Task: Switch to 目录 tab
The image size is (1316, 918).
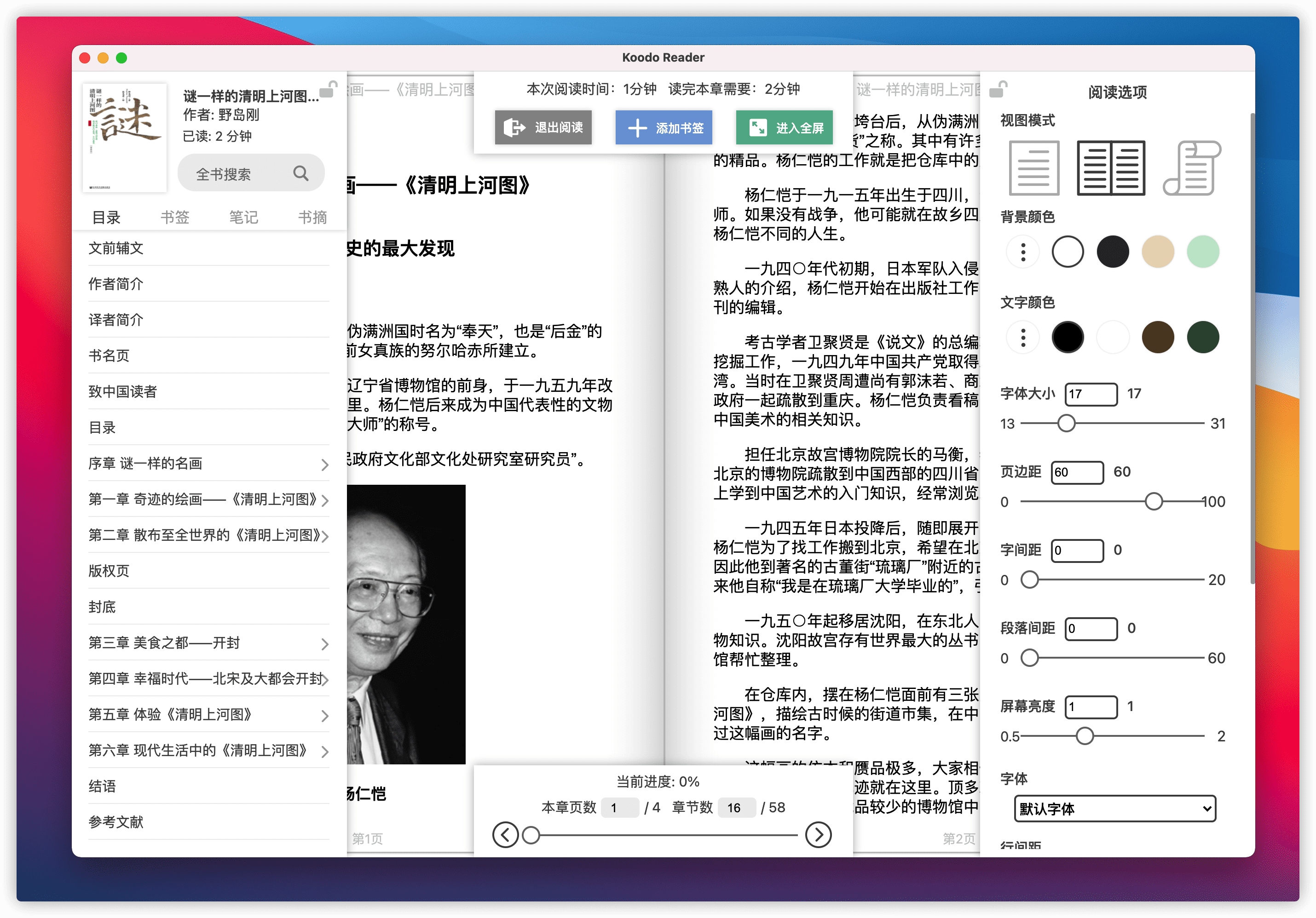Action: [106, 217]
